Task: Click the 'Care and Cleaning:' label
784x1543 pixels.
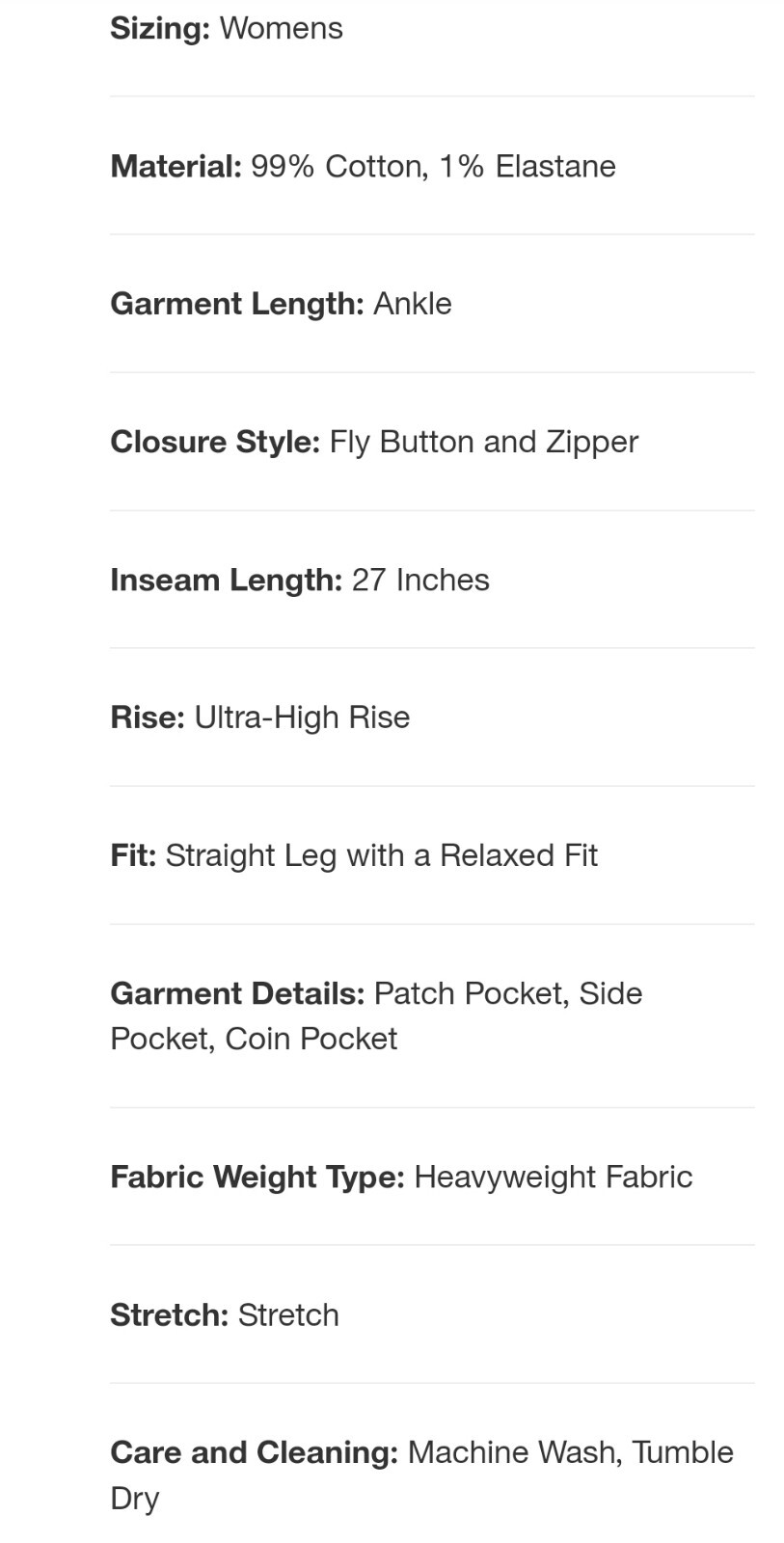Action: 254,1452
